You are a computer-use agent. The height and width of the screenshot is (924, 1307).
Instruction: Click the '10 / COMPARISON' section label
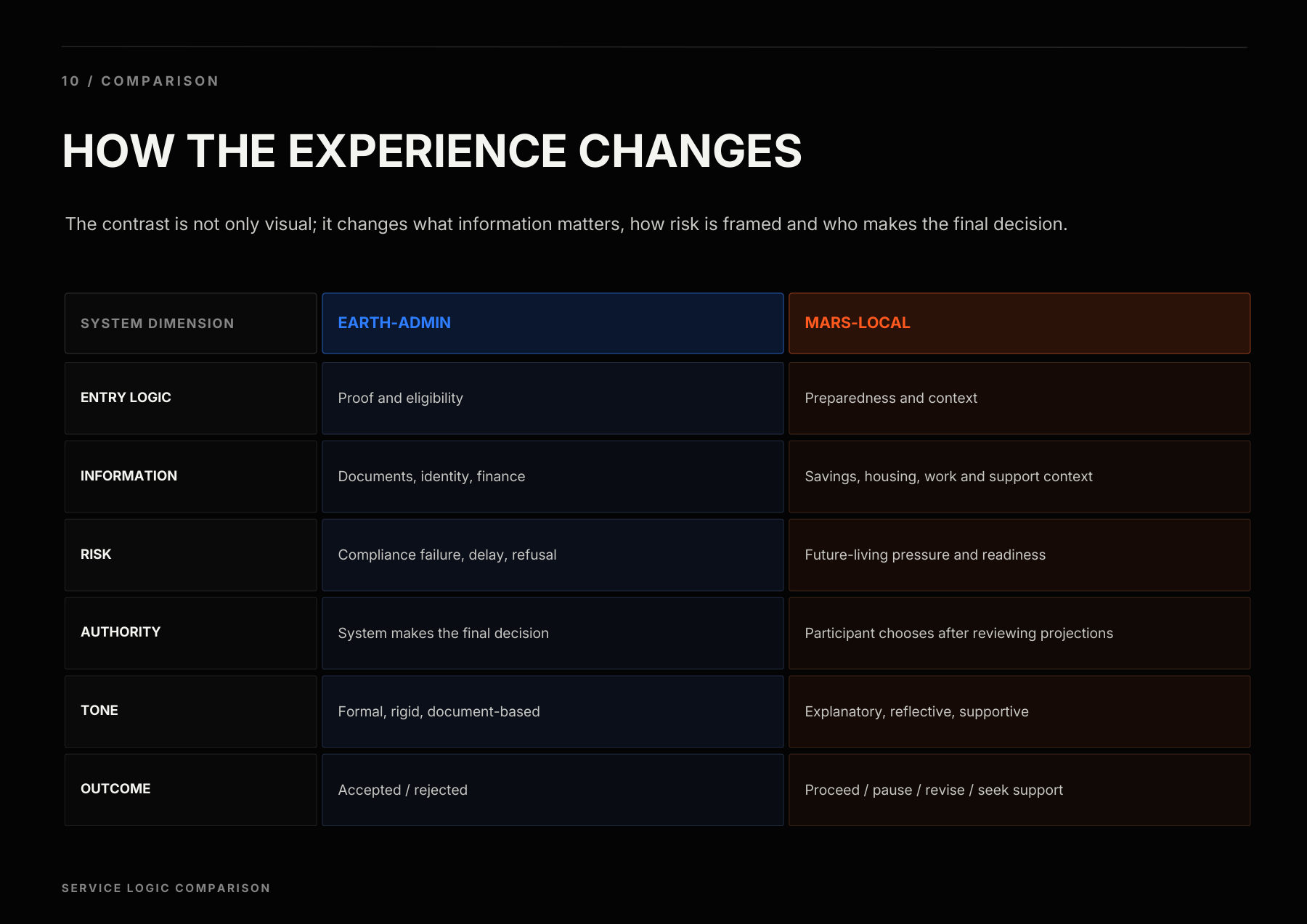click(x=140, y=81)
